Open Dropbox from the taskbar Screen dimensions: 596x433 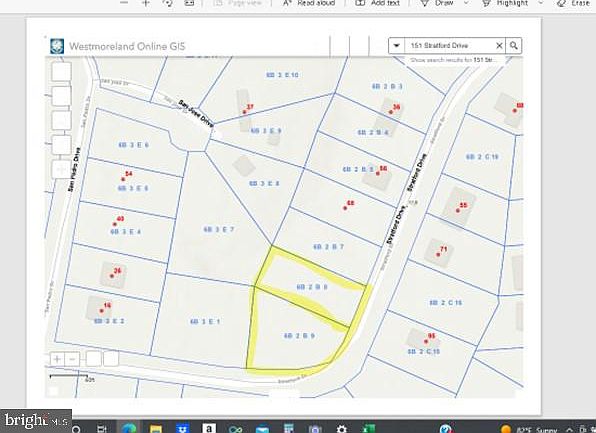coord(183,428)
